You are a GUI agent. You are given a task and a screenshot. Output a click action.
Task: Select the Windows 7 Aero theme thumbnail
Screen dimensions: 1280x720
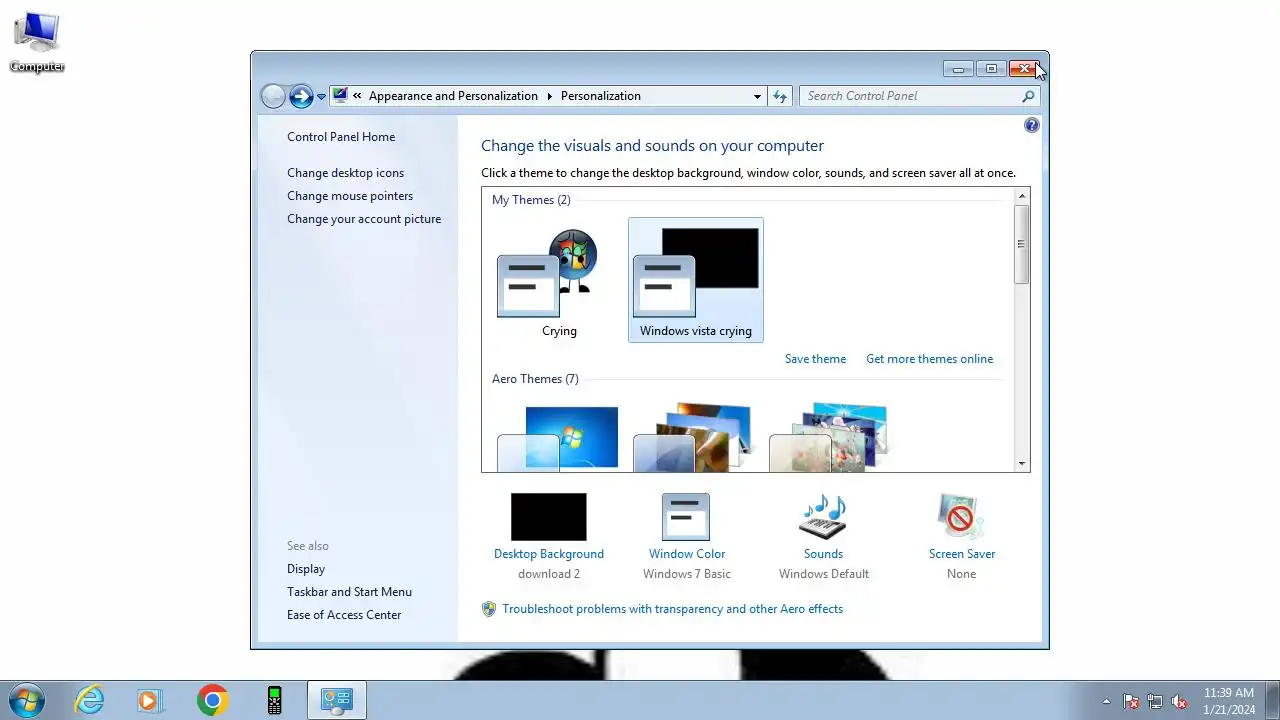pyautogui.click(x=558, y=438)
